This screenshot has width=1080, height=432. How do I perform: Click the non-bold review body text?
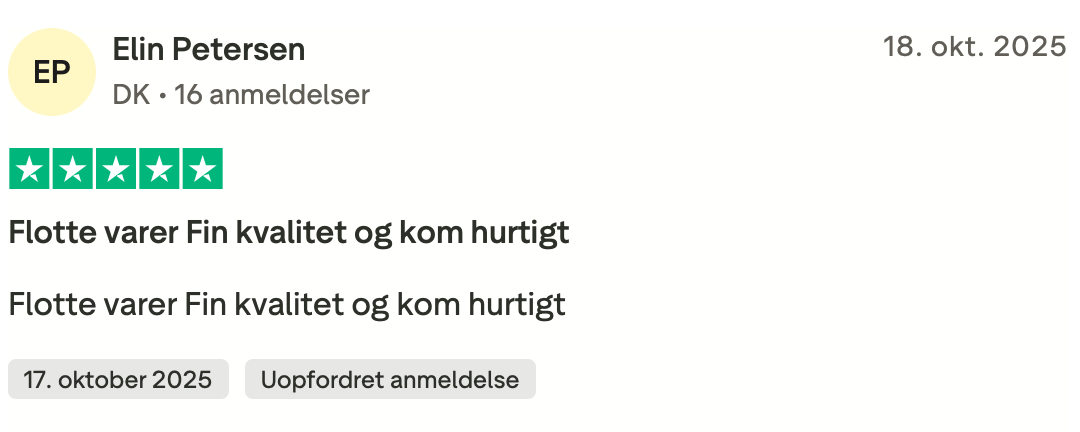(287, 304)
